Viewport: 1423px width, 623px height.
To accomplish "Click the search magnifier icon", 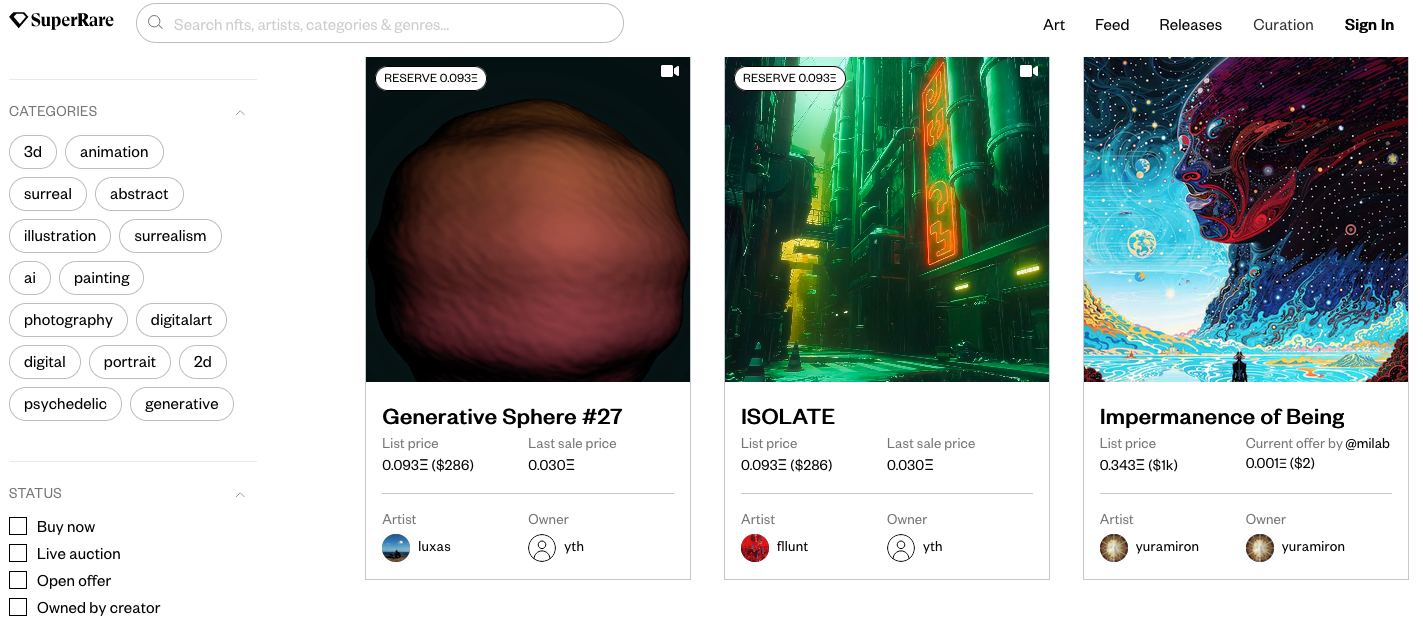I will 155,23.
